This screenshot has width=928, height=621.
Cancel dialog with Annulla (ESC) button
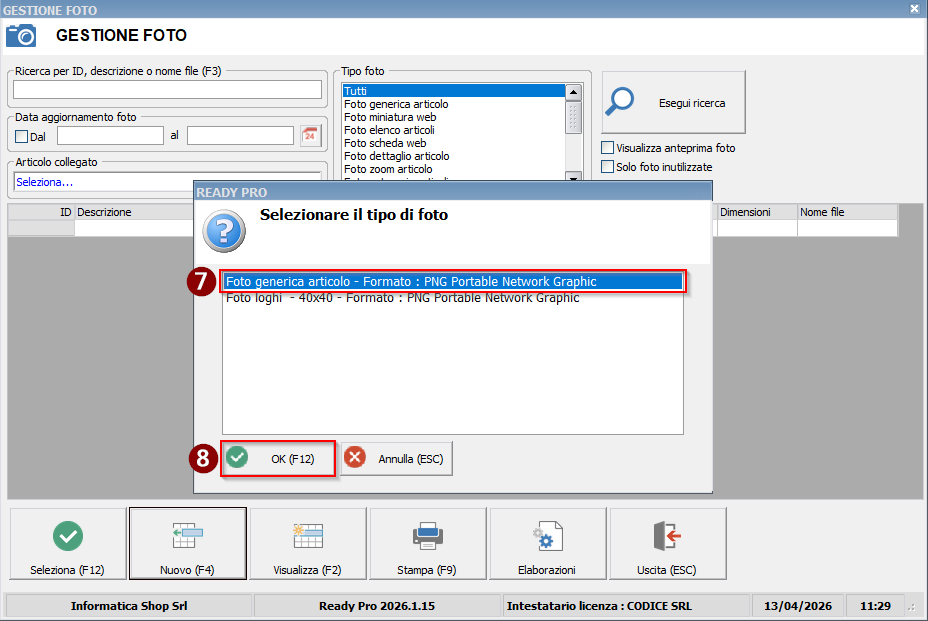397,459
